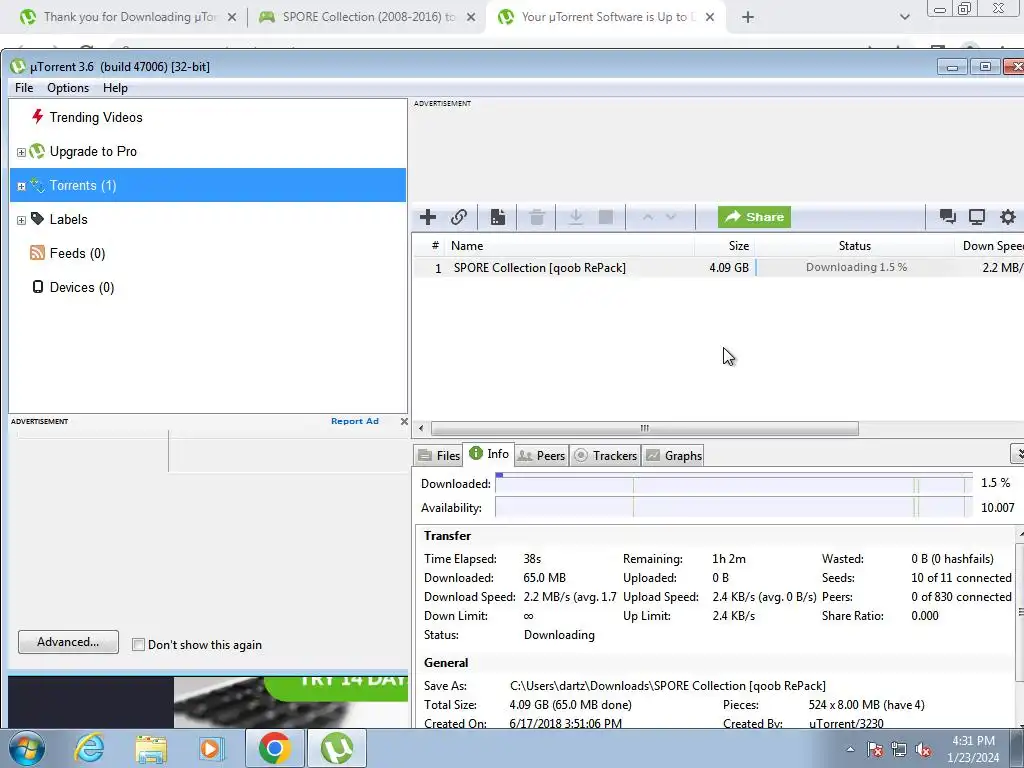This screenshot has width=1024, height=768.
Task: Collapse the detail pane with the chevron
Action: pos(1017,453)
